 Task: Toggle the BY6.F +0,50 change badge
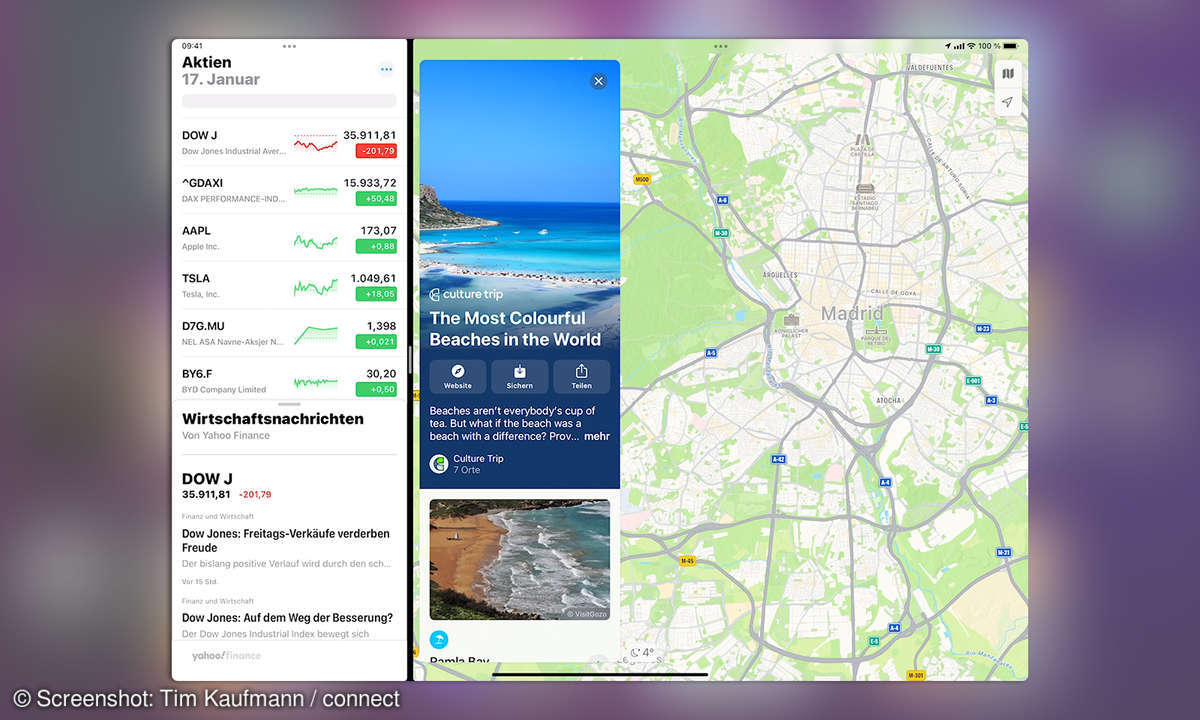tap(376, 389)
